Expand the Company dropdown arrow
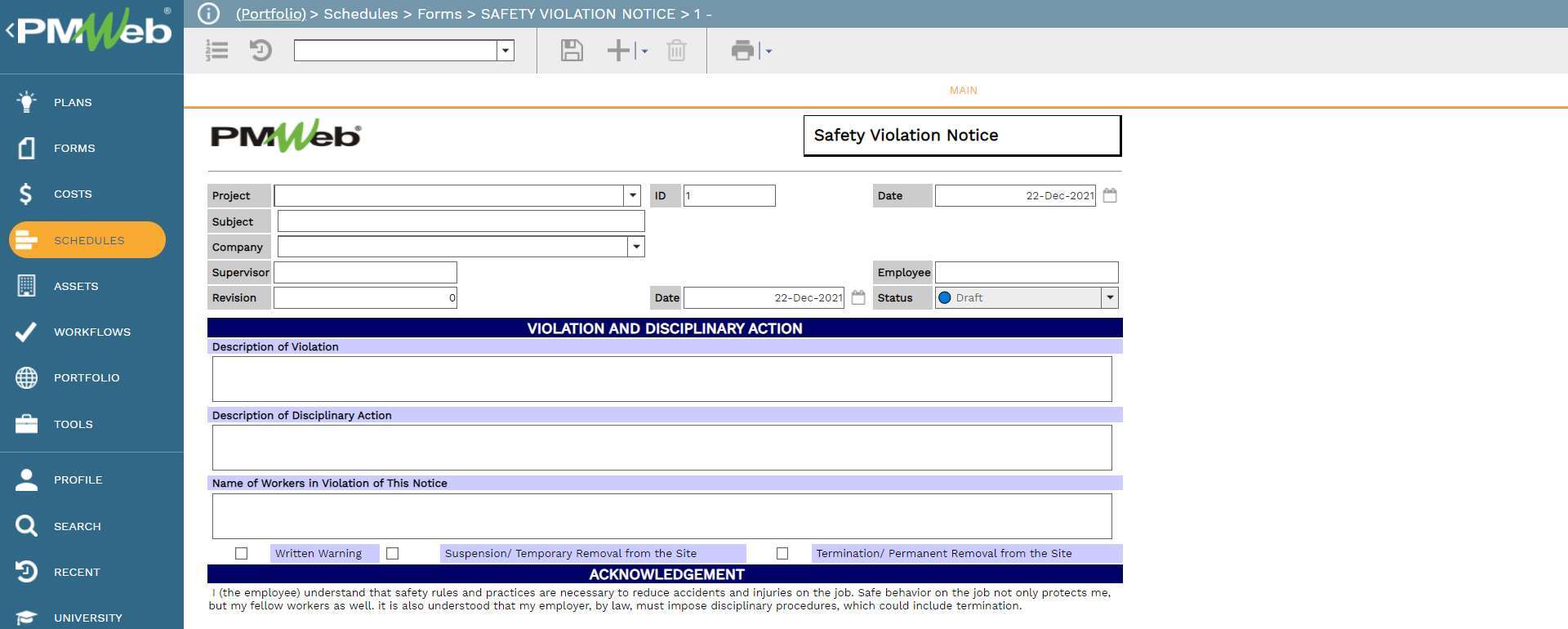 point(636,247)
